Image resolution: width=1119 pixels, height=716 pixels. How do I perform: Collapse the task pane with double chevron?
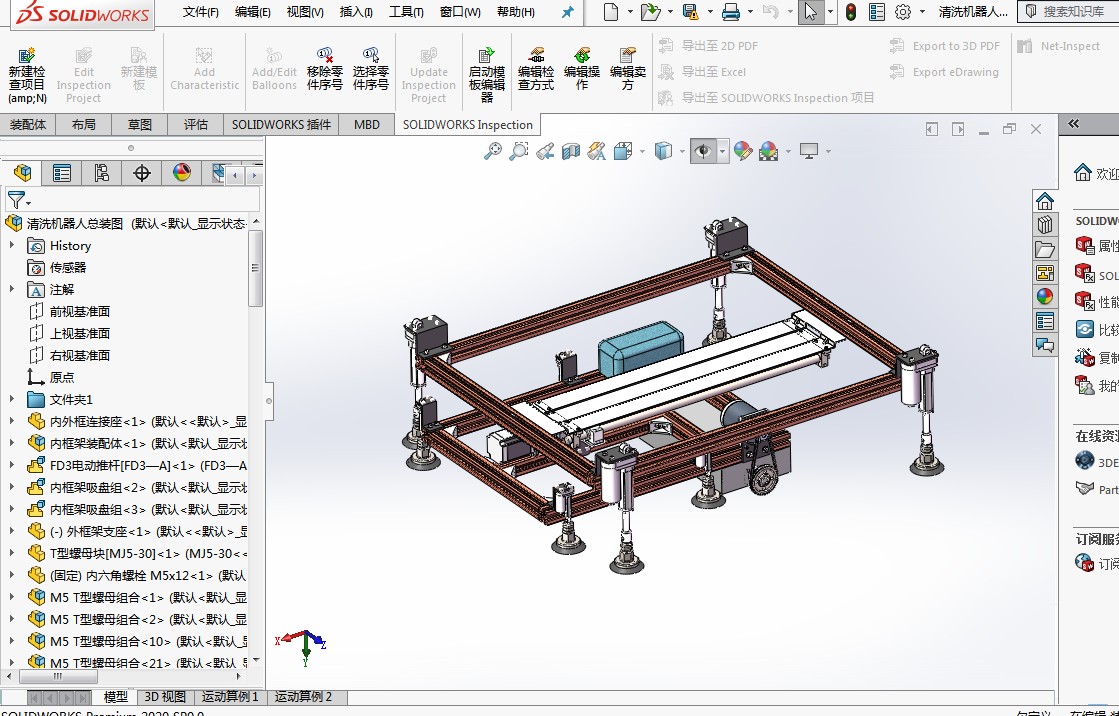click(1073, 124)
